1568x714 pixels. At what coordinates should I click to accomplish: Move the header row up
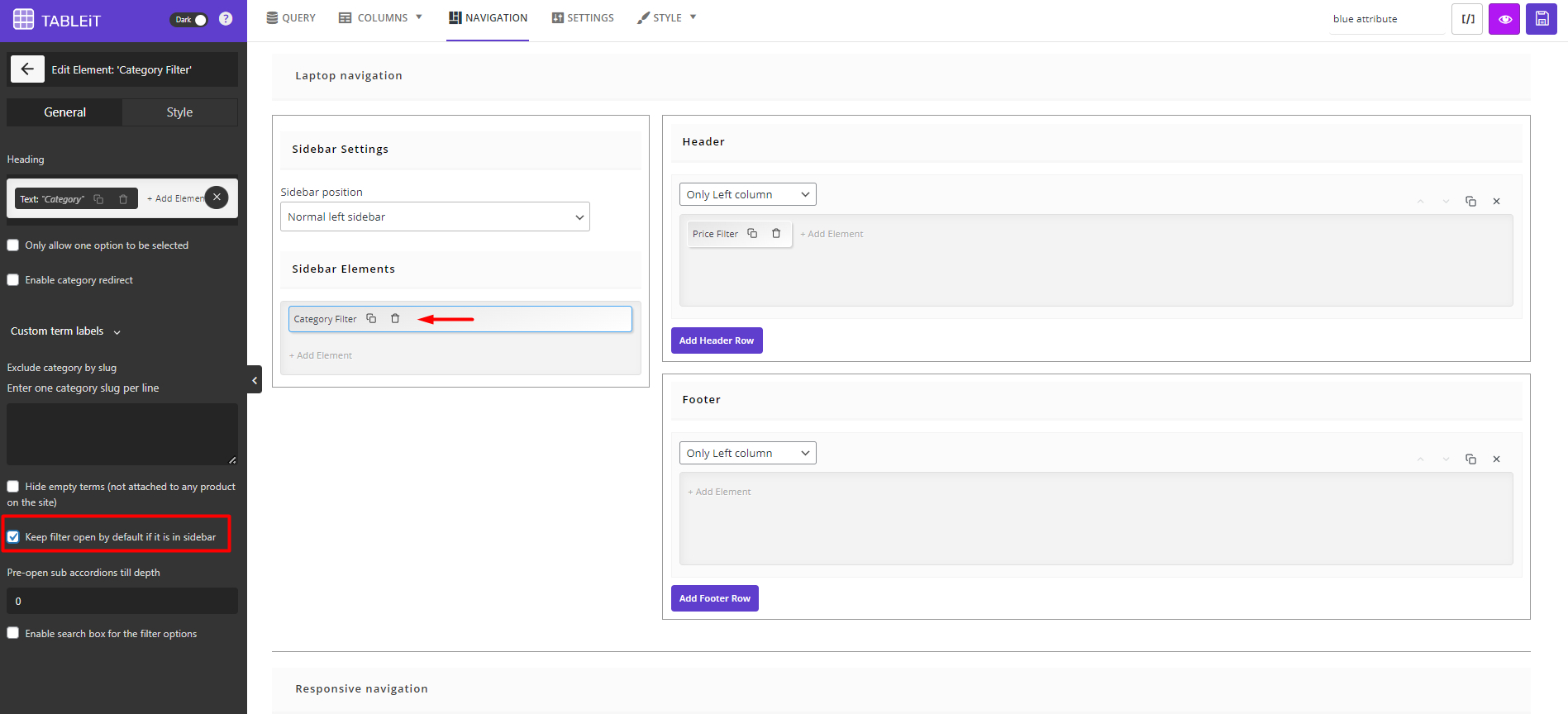1420,202
